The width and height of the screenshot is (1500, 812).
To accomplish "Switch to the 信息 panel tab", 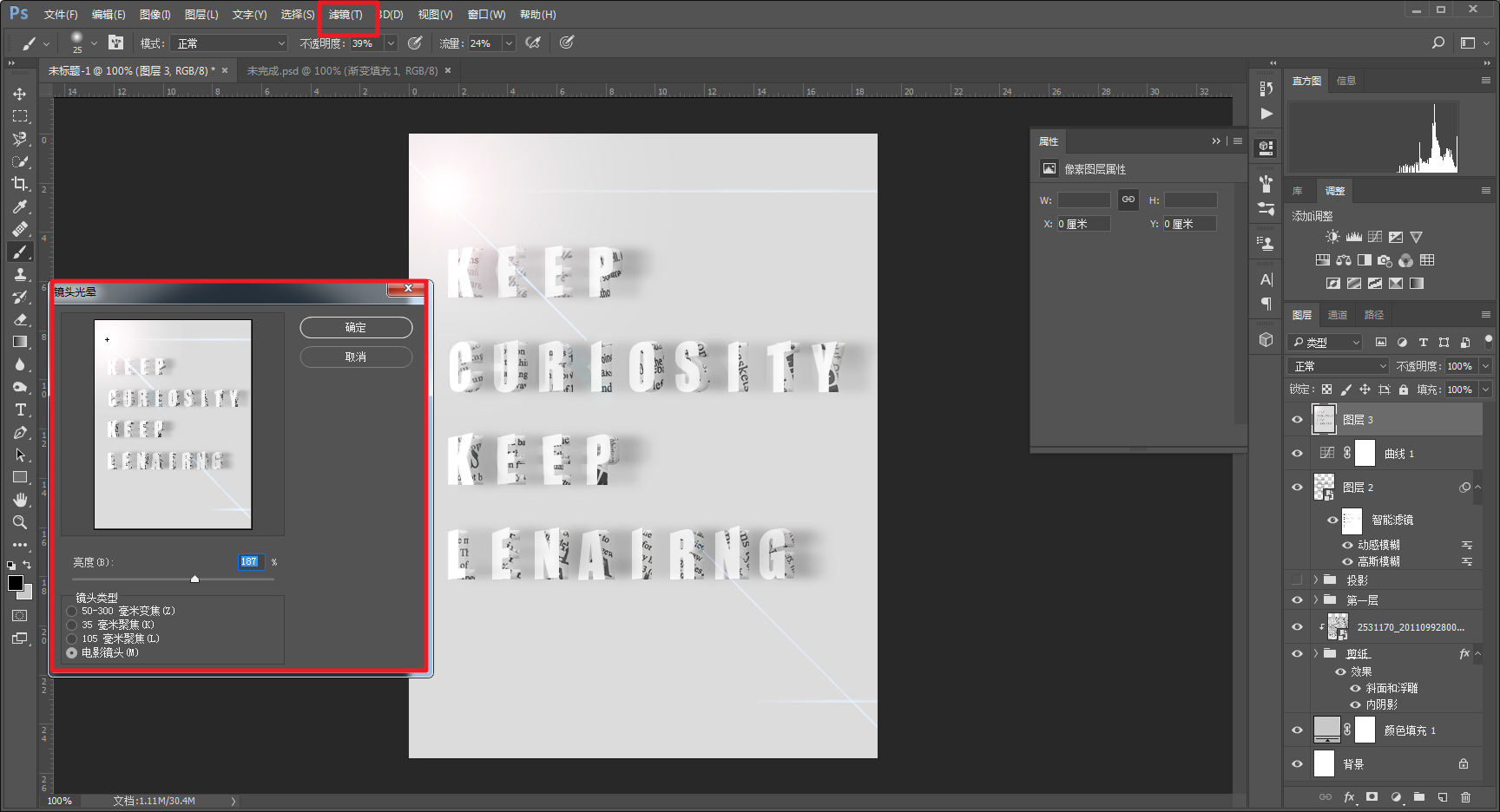I will pos(1346,81).
